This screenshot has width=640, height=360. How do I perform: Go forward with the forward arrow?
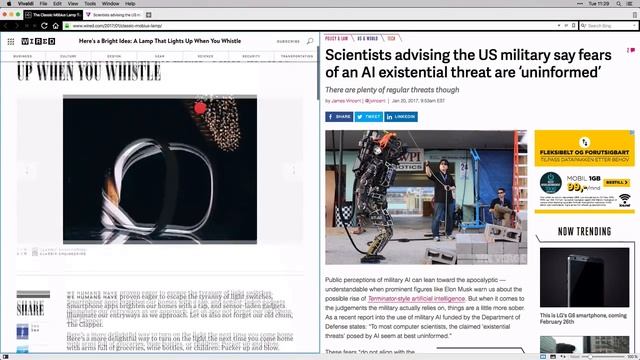[x=17, y=26]
